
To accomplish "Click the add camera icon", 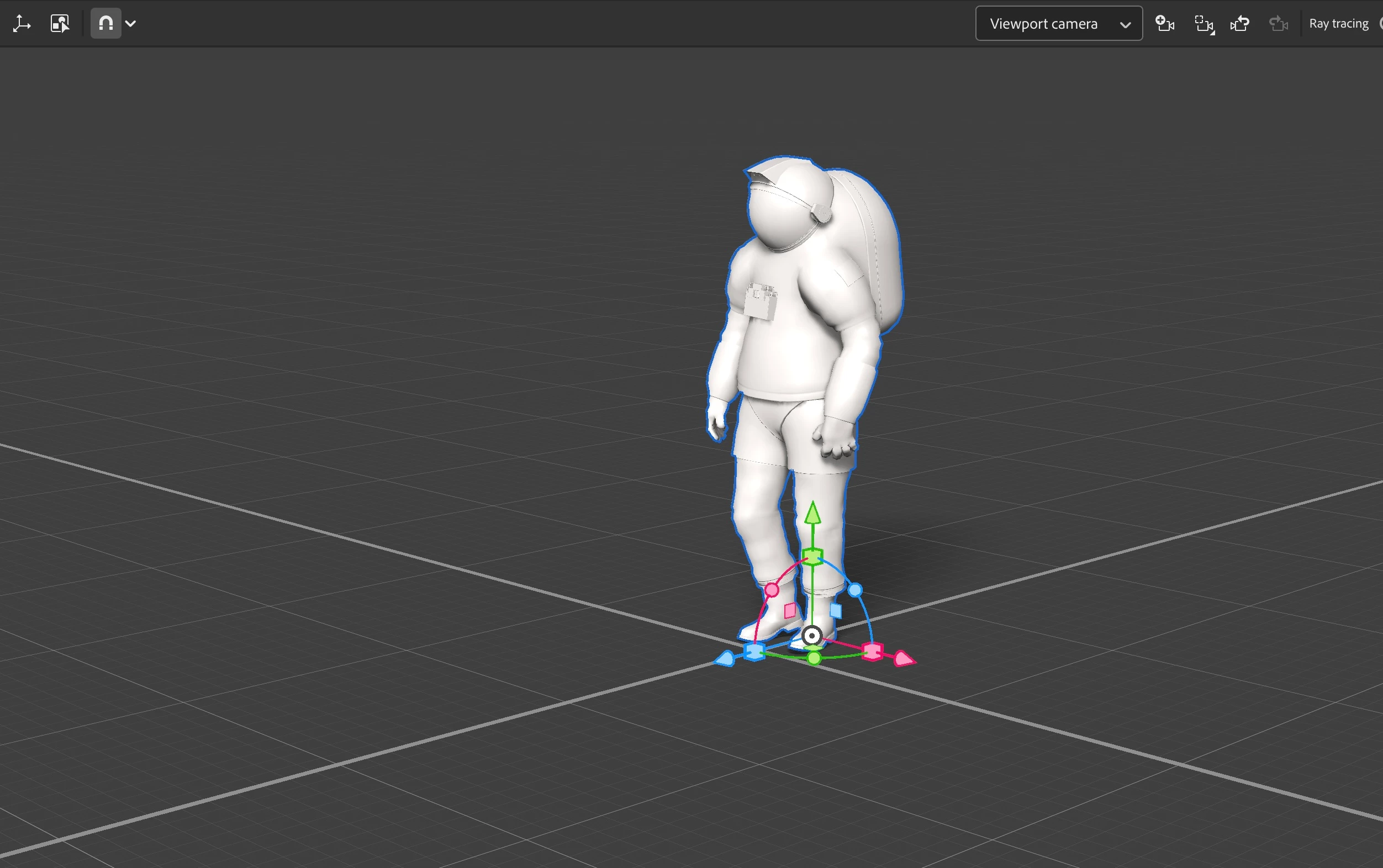I will point(1164,24).
